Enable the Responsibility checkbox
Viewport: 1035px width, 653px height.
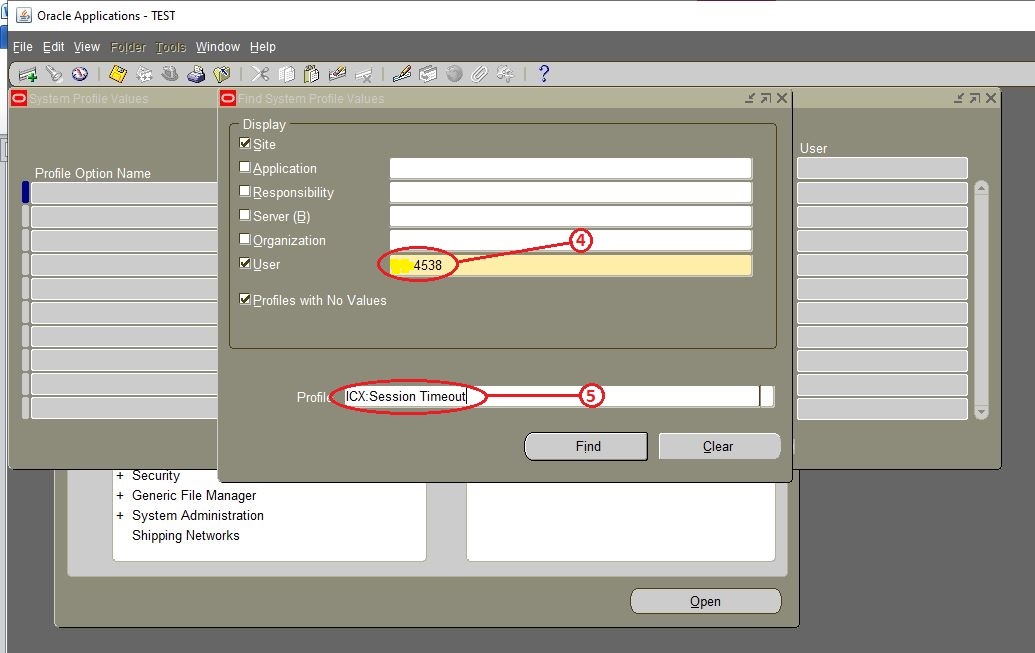245,192
